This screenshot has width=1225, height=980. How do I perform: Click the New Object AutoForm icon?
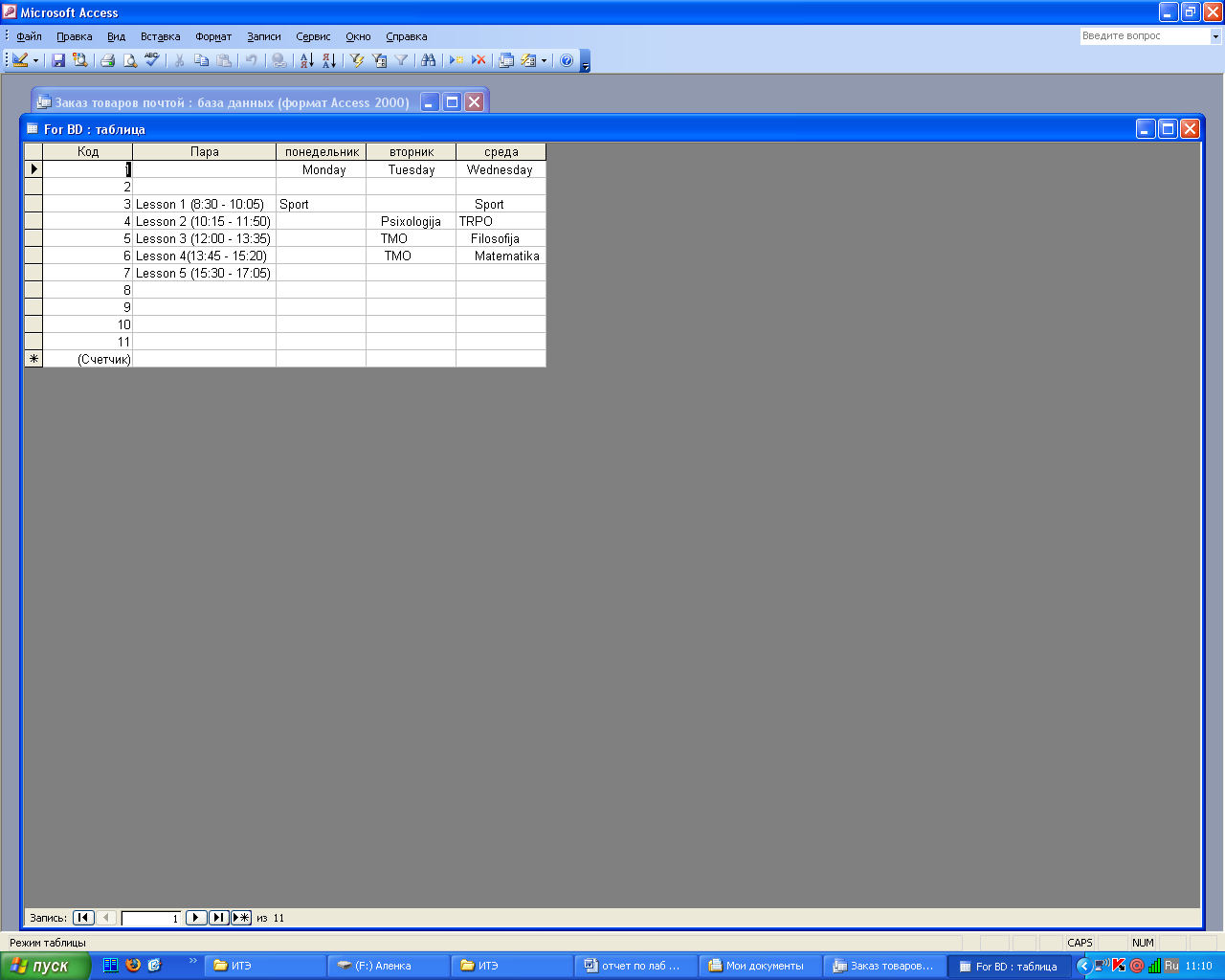point(528,59)
